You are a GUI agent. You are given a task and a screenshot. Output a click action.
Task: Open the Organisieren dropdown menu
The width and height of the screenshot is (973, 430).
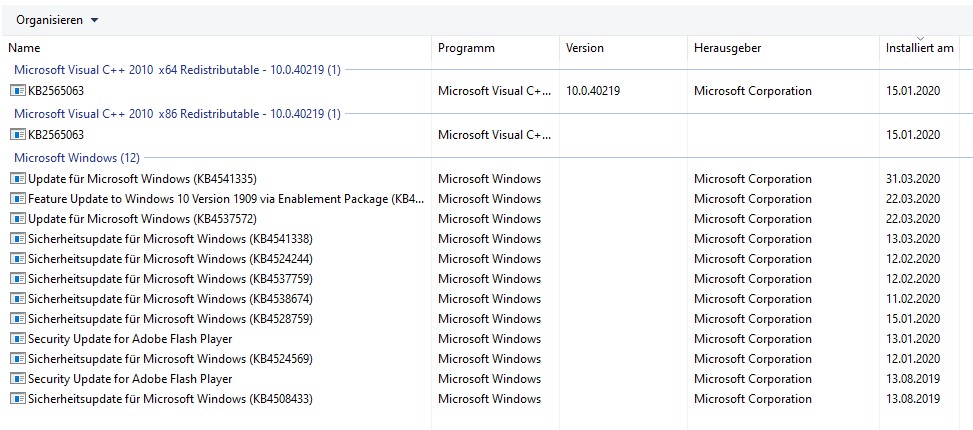pos(57,20)
